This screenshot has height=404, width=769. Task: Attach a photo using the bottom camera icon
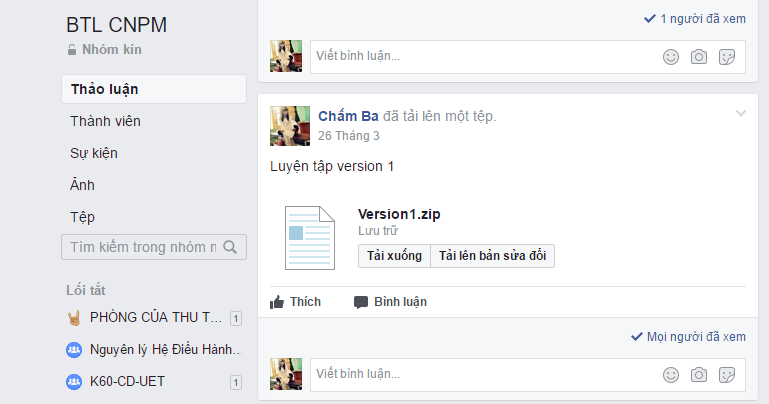pos(699,375)
